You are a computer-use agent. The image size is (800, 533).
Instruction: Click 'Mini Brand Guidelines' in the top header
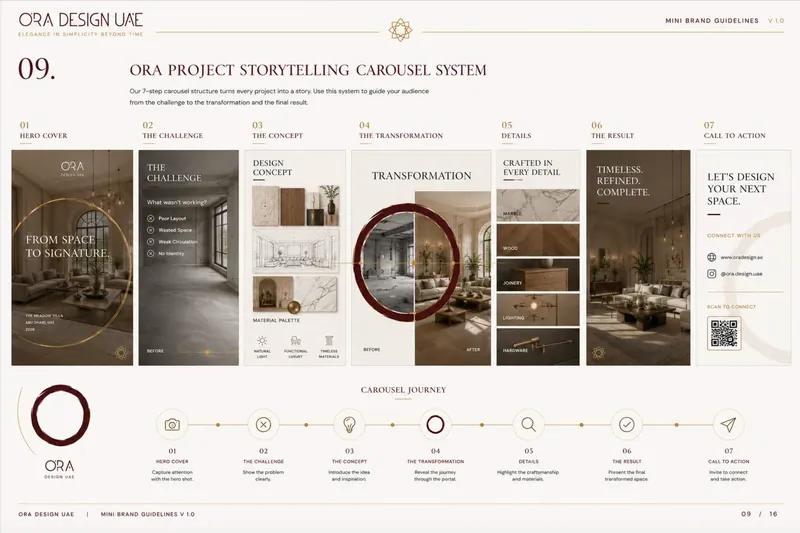coord(712,21)
